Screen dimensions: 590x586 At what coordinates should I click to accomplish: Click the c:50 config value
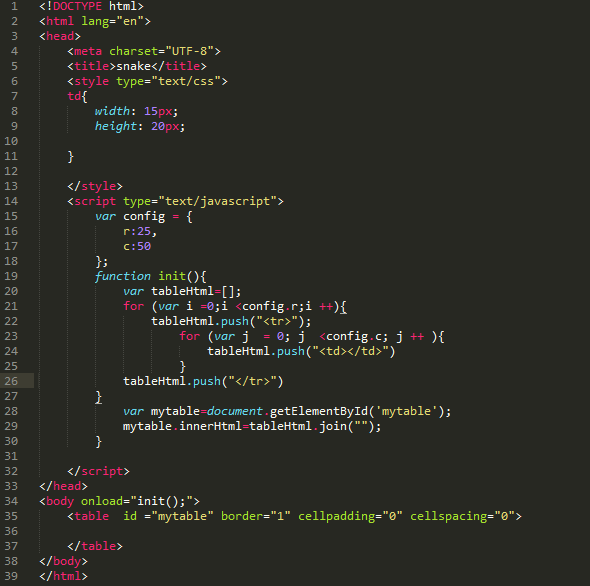pos(137,246)
